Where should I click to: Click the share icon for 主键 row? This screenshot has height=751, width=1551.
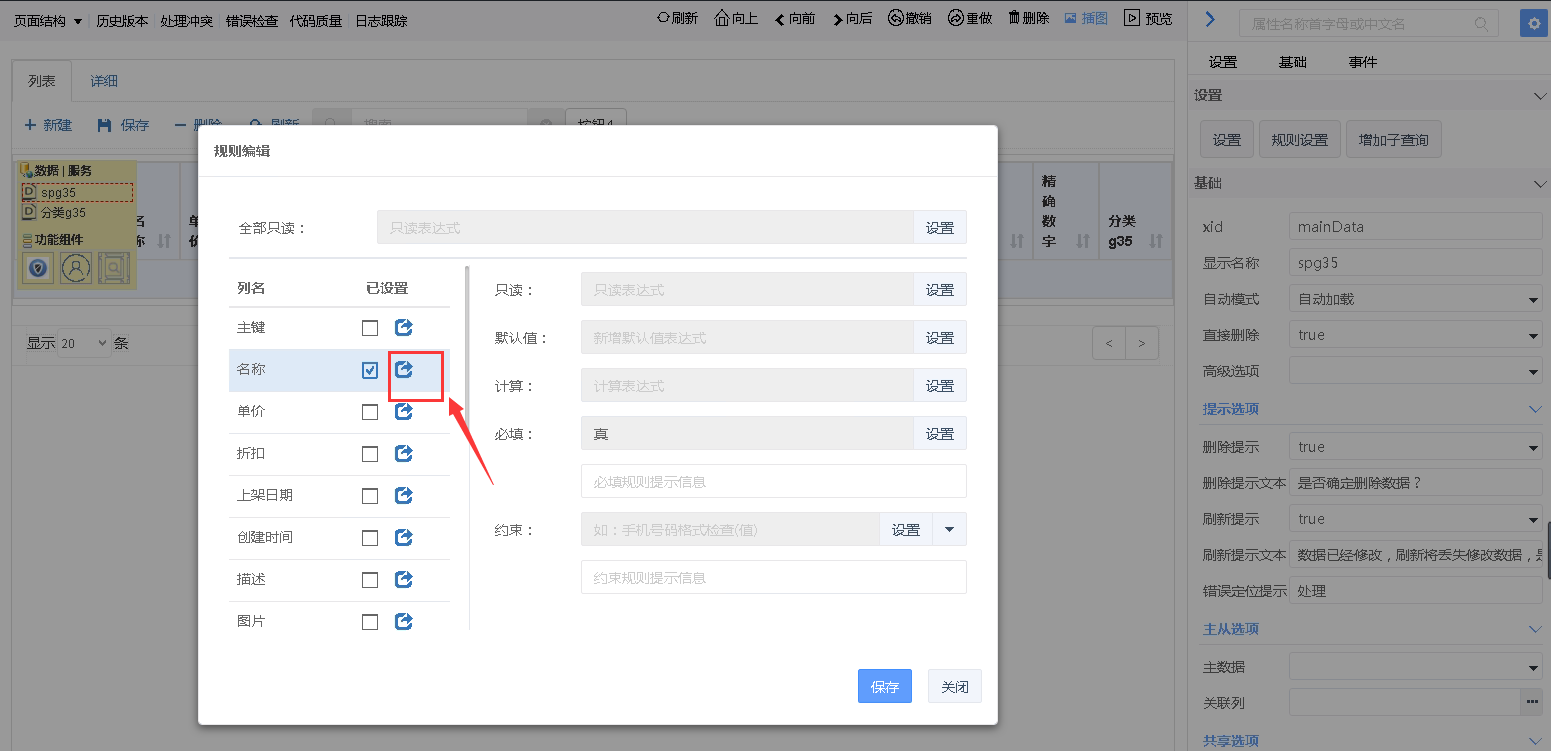tap(404, 328)
